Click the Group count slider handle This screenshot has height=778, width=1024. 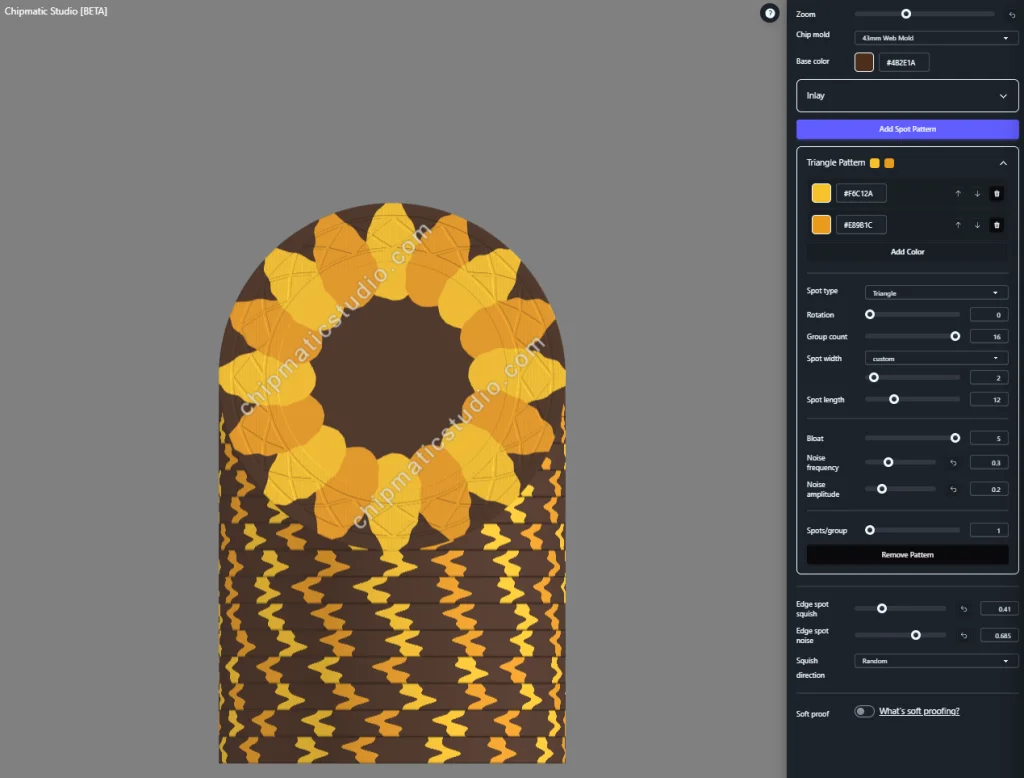coord(955,336)
